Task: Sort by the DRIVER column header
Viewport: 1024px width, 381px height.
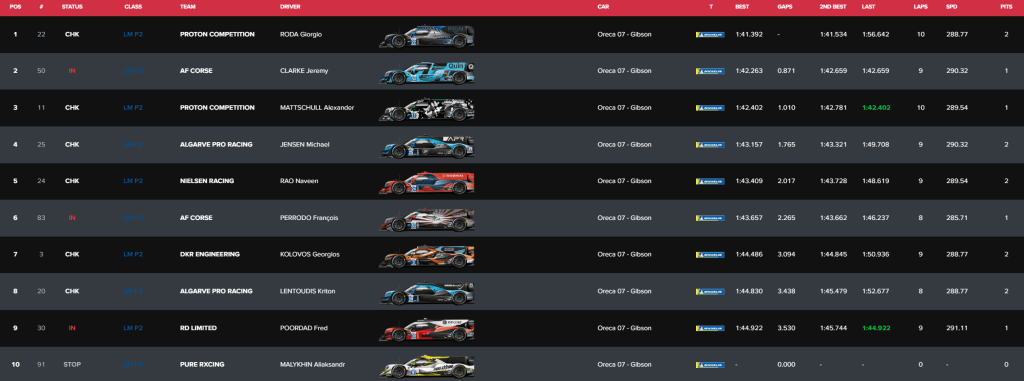Action: point(290,7)
